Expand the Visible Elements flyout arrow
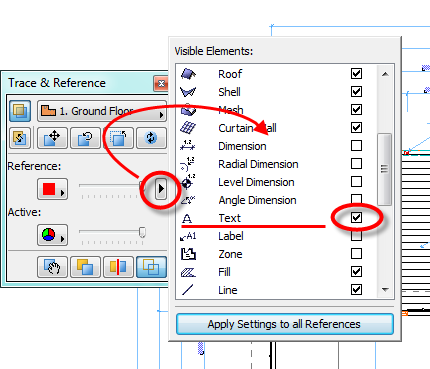430x369 pixels. tap(161, 189)
